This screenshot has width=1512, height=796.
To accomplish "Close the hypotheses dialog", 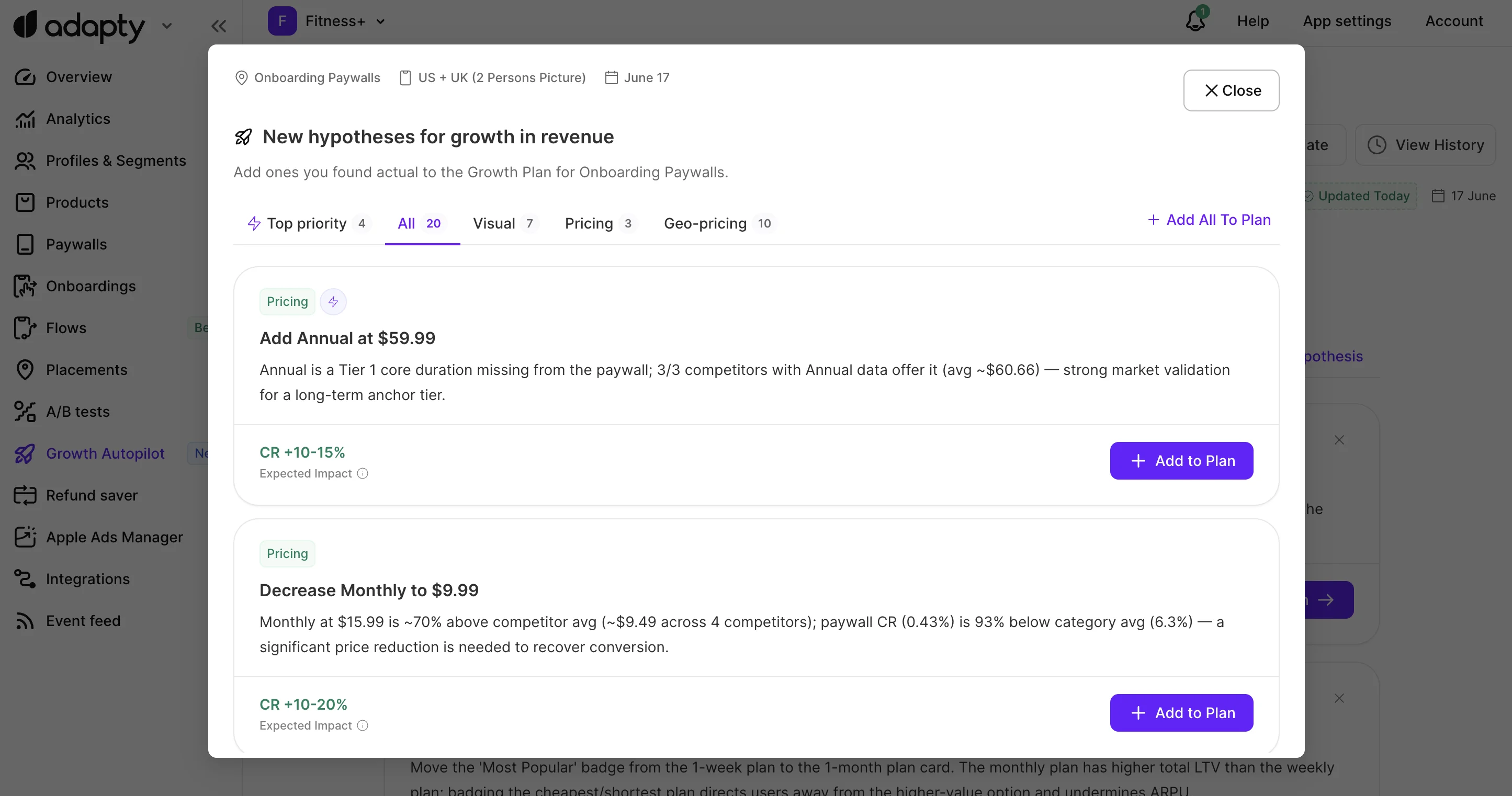I will 1231,90.
